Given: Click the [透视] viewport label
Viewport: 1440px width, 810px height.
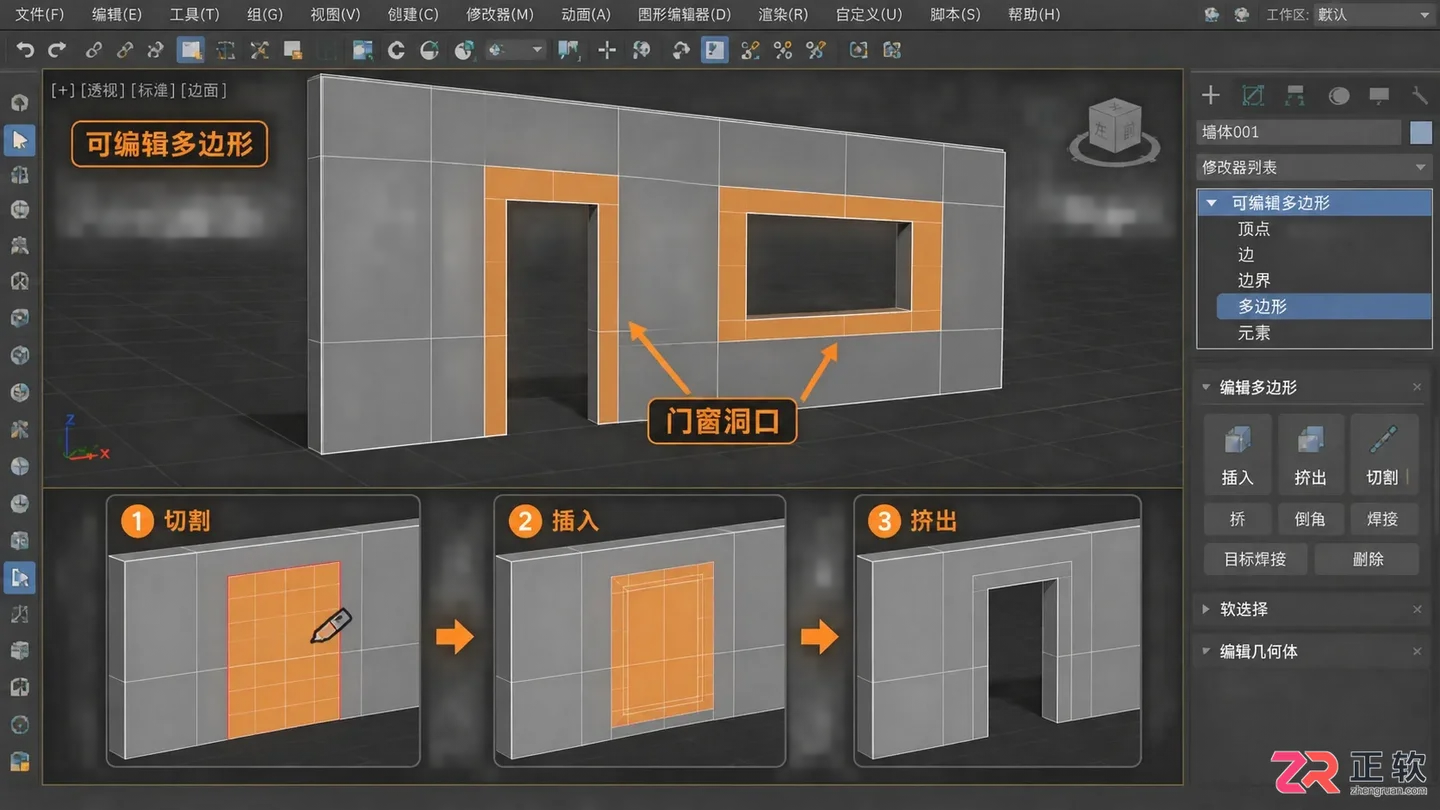Looking at the screenshot, I should (103, 90).
